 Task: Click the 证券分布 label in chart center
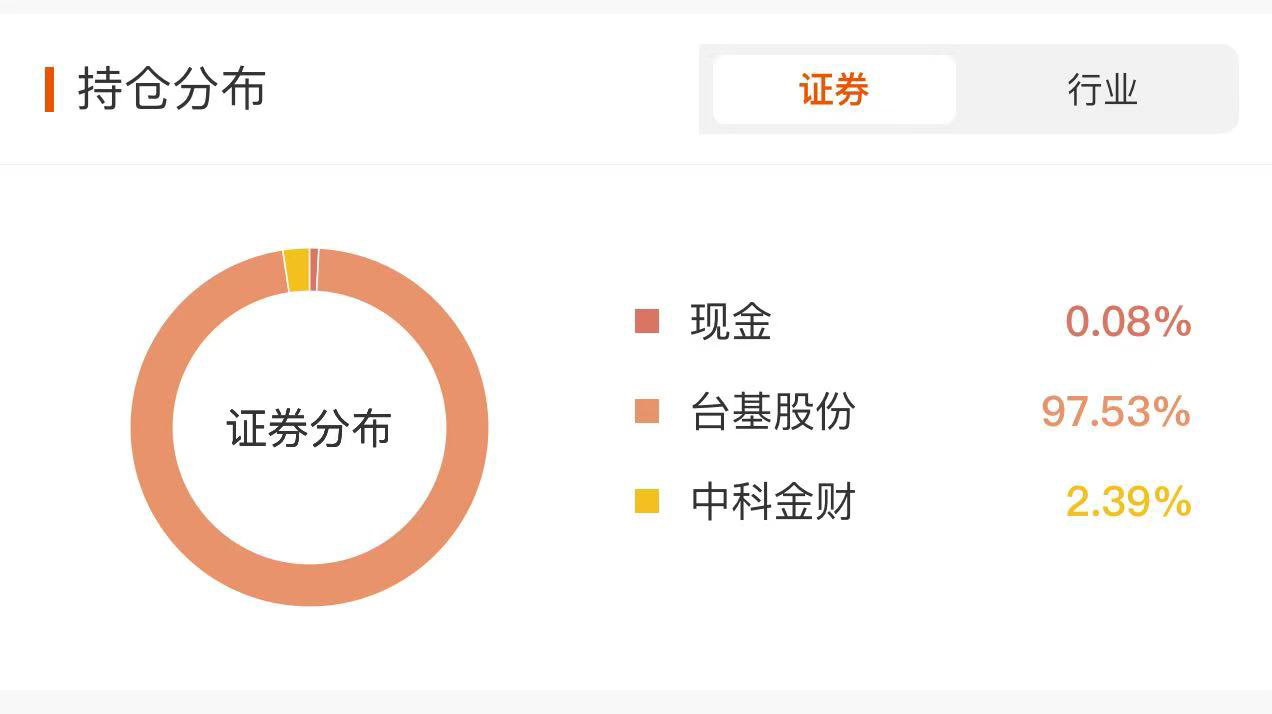click(x=309, y=428)
